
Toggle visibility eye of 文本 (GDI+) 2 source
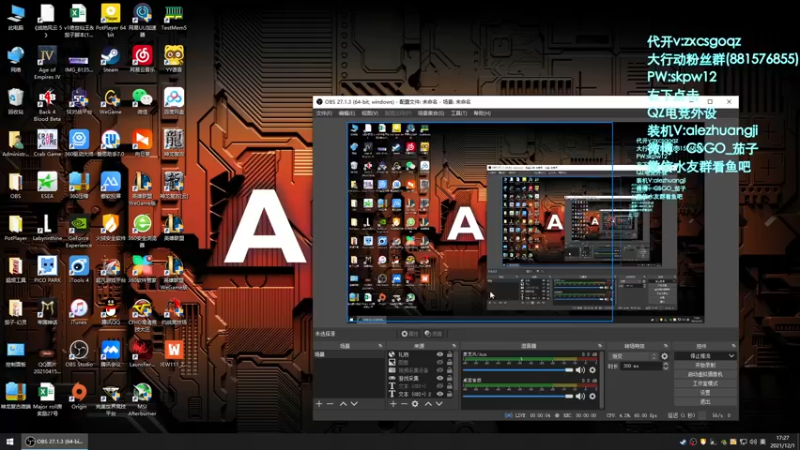440,394
